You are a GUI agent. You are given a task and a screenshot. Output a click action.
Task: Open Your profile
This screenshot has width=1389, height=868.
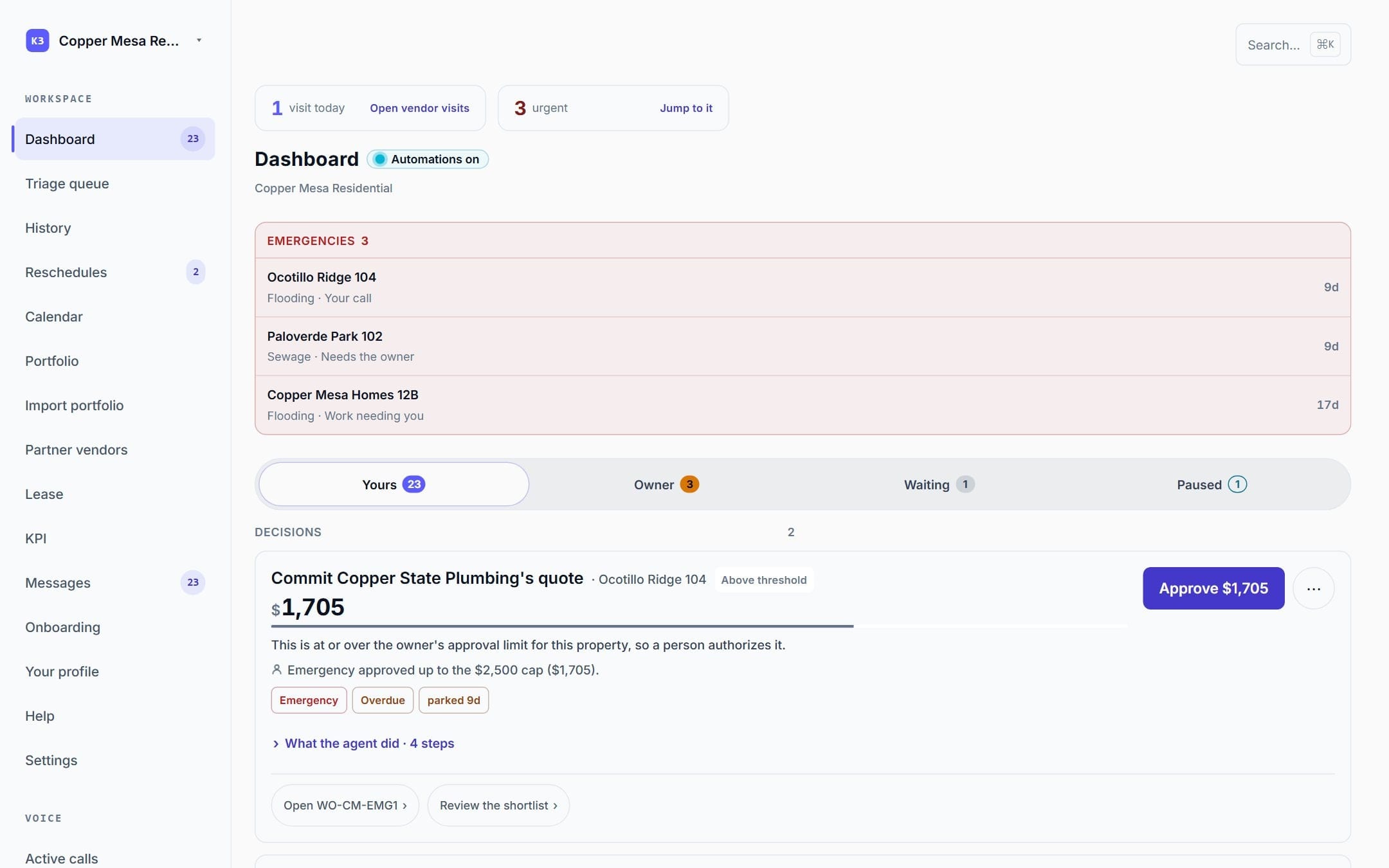[114, 671]
